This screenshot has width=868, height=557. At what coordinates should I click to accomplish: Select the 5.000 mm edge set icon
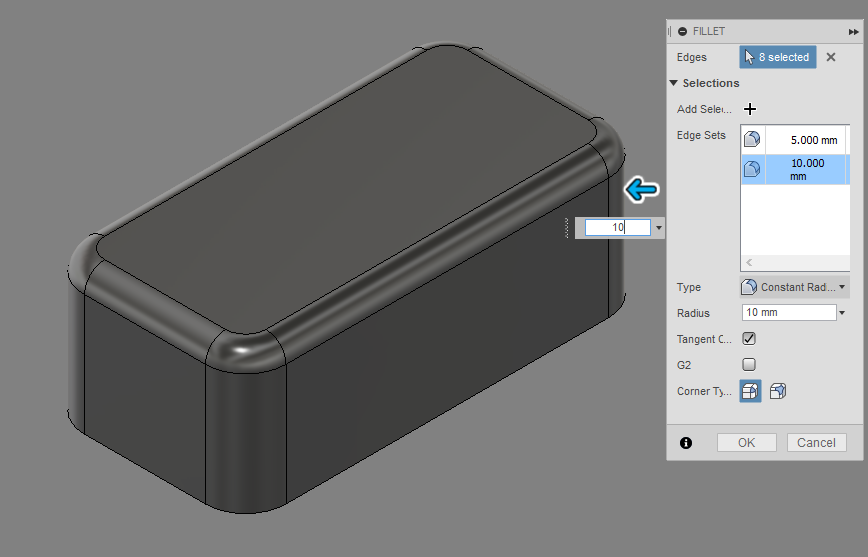(752, 140)
